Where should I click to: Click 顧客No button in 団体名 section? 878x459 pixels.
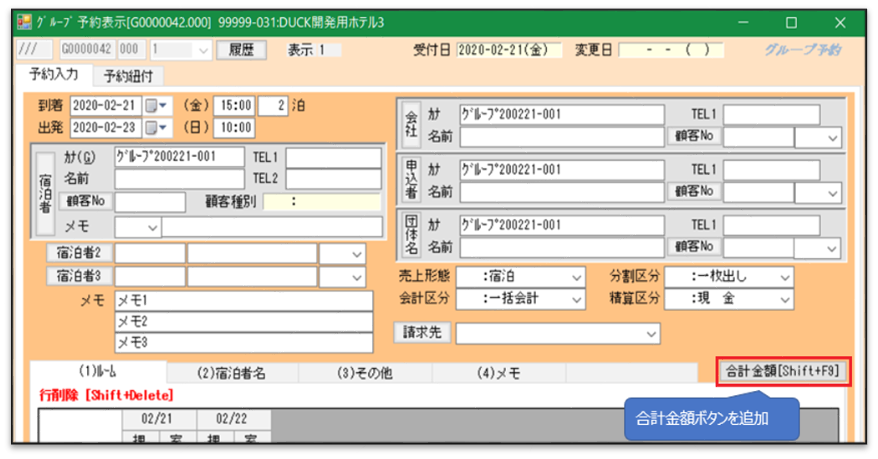tap(694, 247)
